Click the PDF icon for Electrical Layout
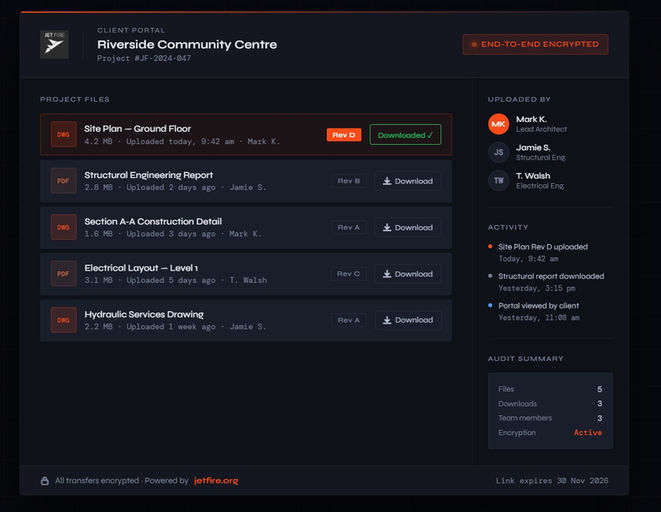Screen dimensions: 661x512 [64, 273]
